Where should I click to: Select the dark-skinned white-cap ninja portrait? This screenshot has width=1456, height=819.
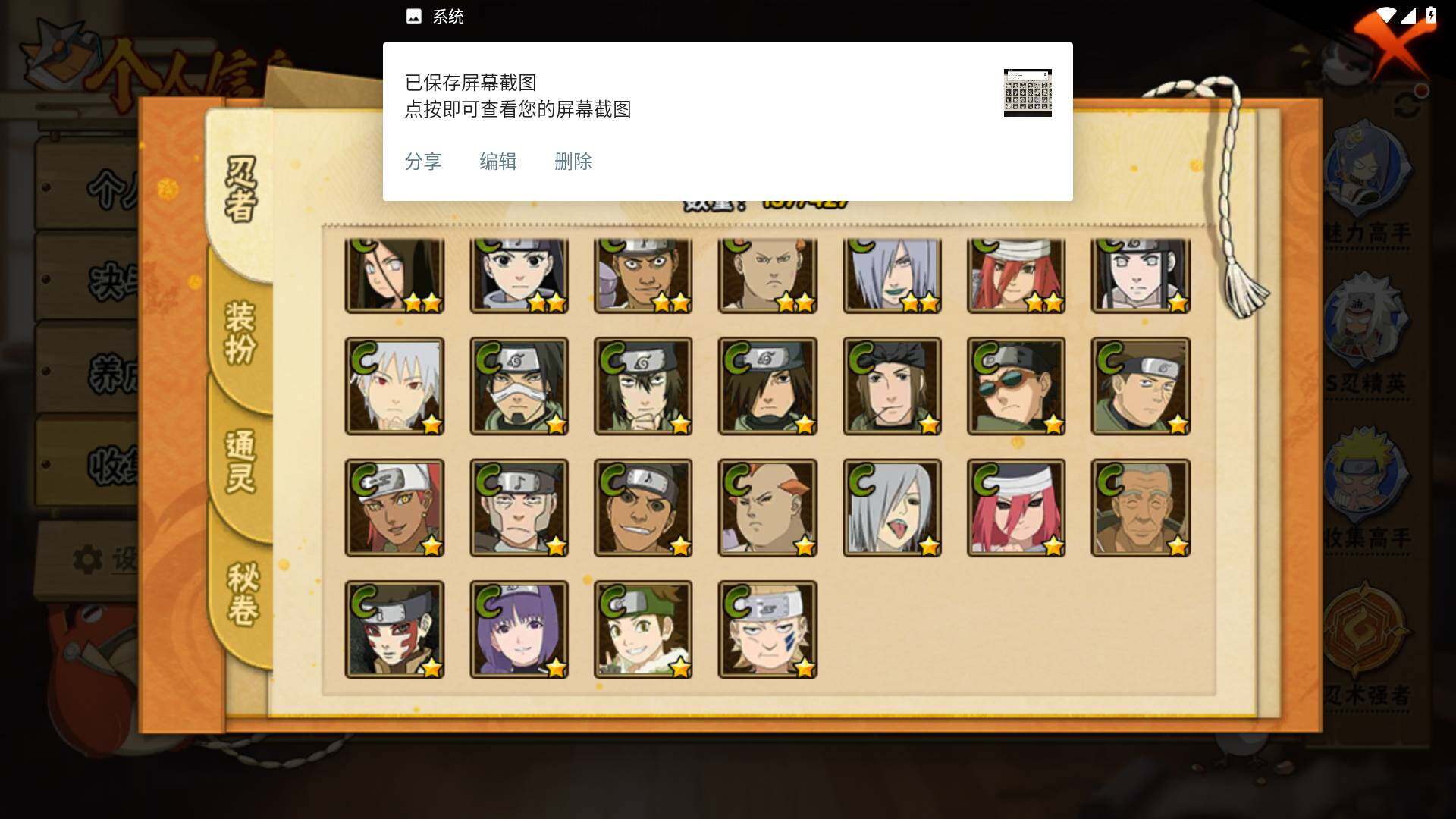(394, 508)
